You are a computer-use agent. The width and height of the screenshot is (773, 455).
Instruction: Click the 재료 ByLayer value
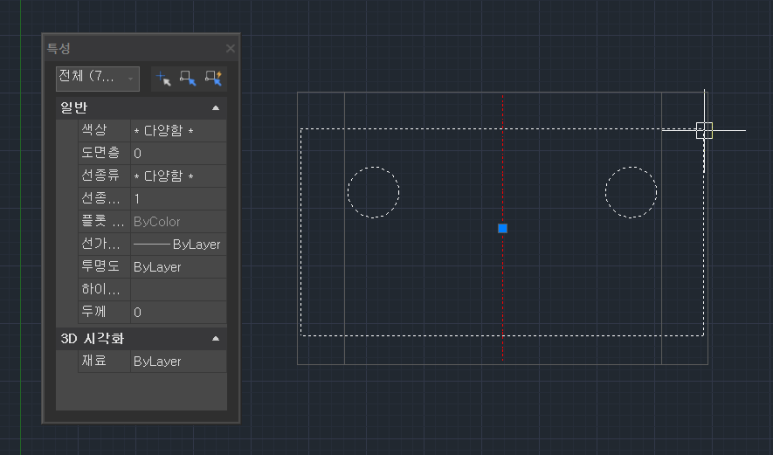(178, 361)
